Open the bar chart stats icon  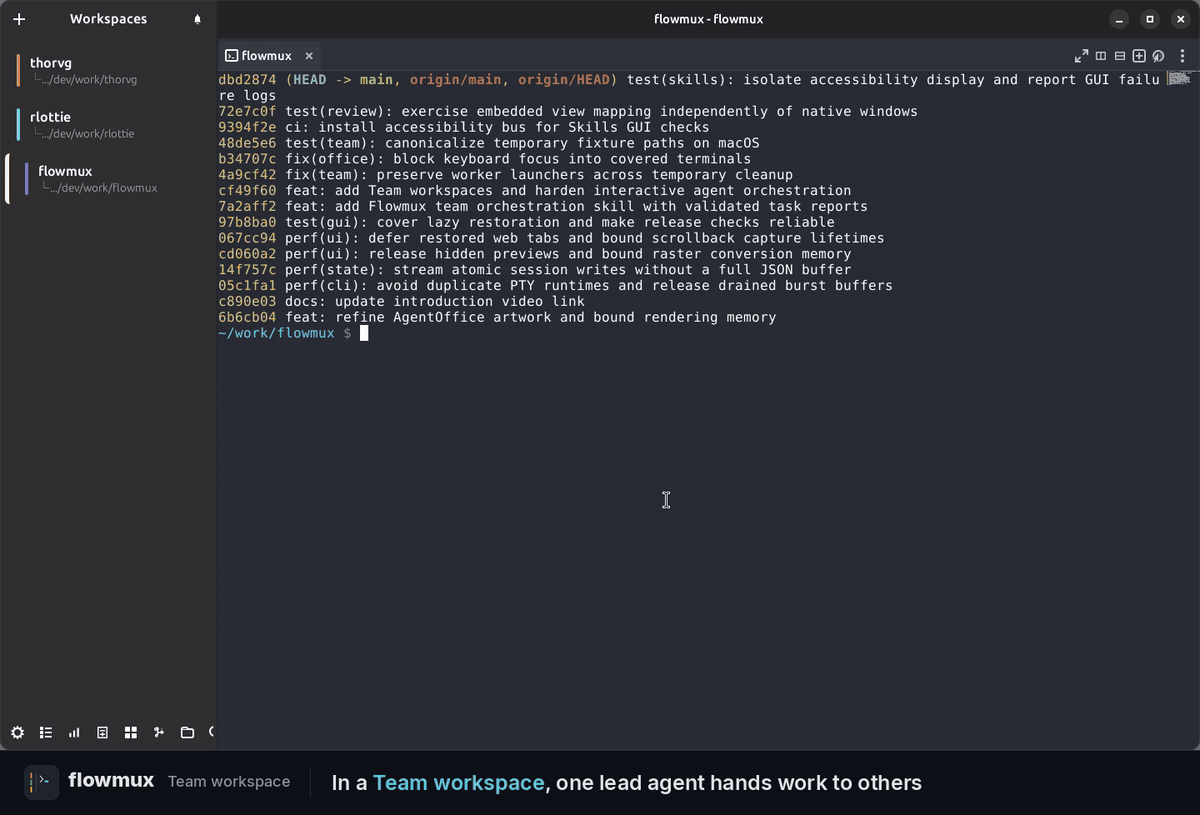pos(74,733)
